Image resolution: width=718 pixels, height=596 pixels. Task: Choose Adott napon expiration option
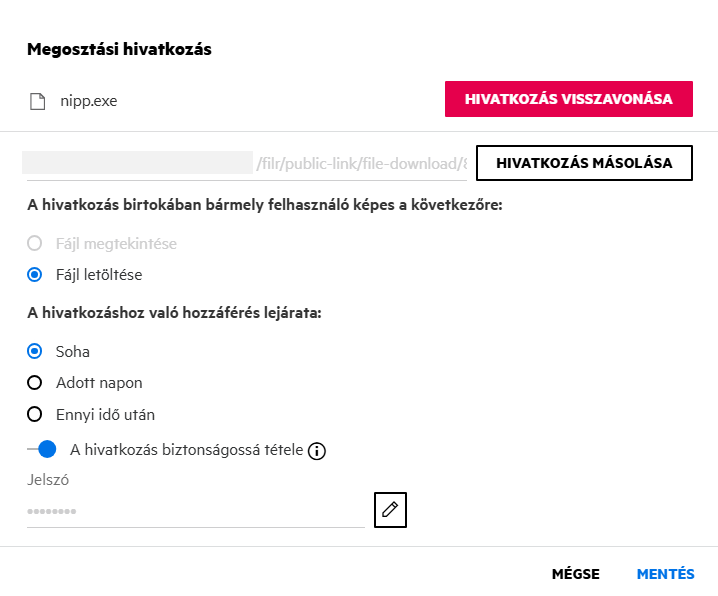(35, 382)
